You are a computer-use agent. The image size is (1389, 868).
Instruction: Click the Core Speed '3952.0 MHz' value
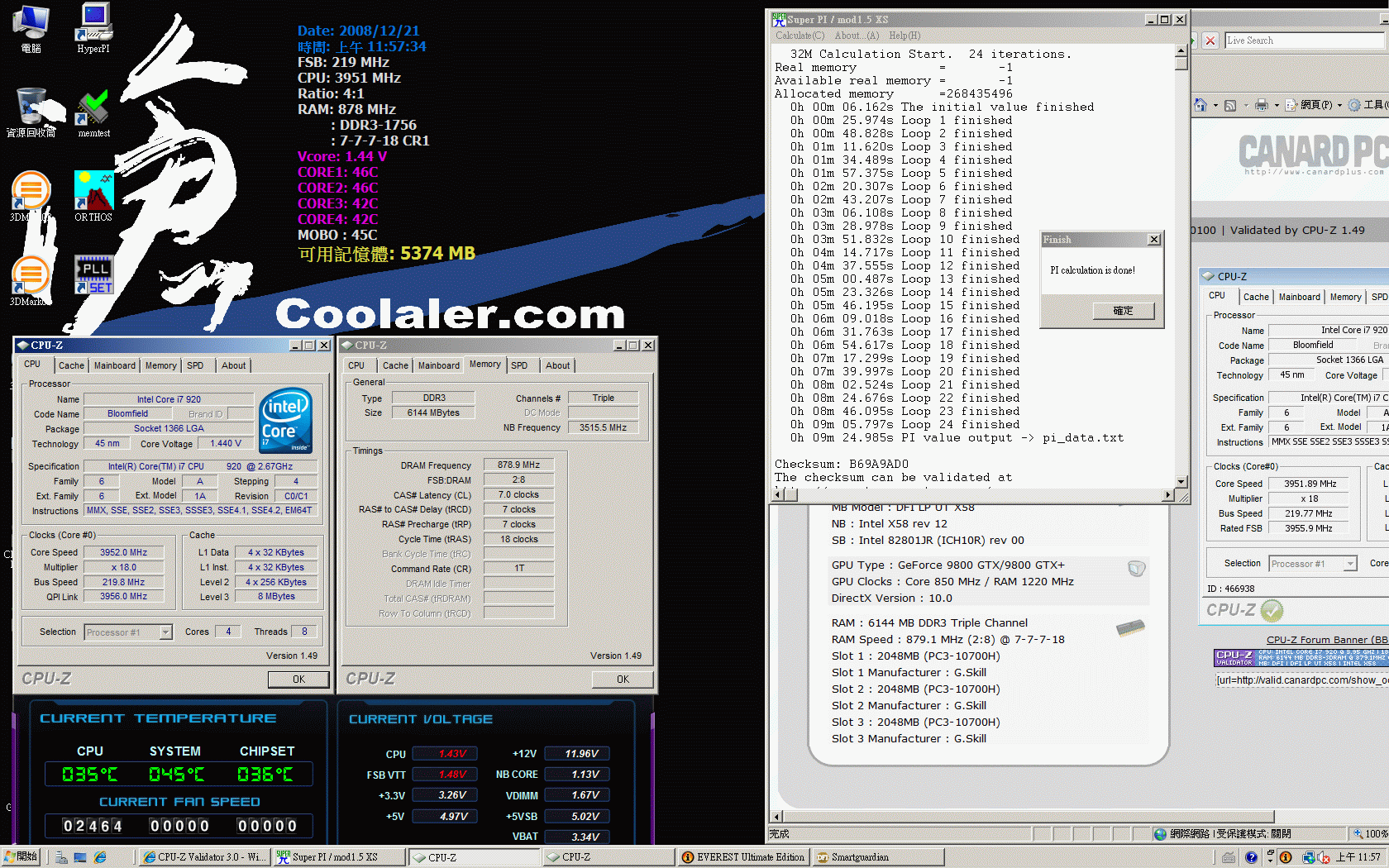point(123,552)
